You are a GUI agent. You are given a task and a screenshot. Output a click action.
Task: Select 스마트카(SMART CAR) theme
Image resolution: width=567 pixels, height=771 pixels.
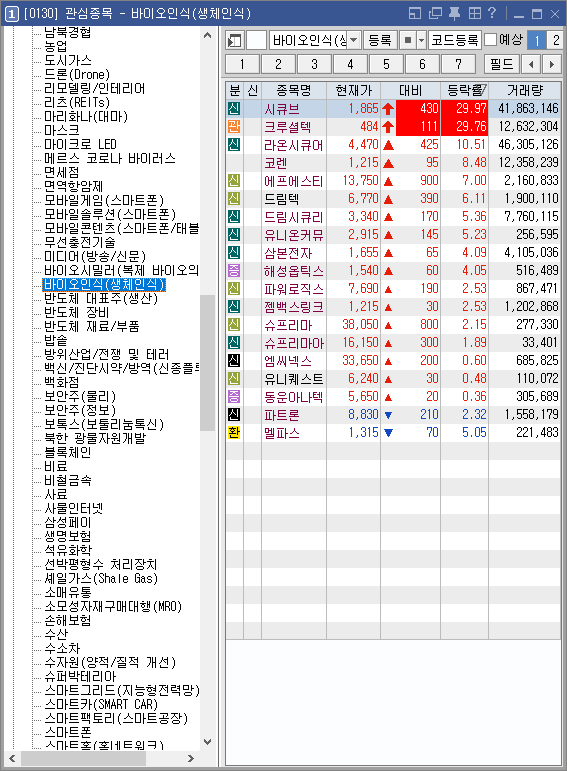coord(101,704)
